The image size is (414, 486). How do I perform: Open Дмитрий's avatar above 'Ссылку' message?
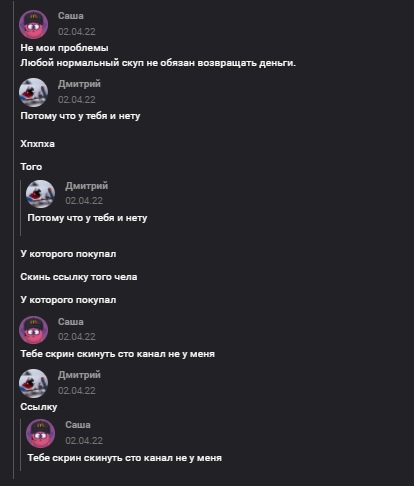click(x=33, y=383)
